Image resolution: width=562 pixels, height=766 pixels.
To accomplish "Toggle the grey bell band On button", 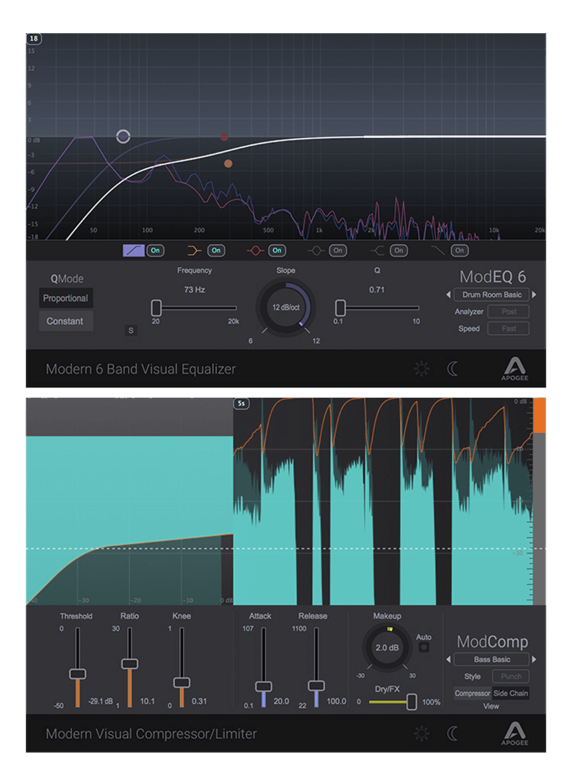I will click(338, 251).
